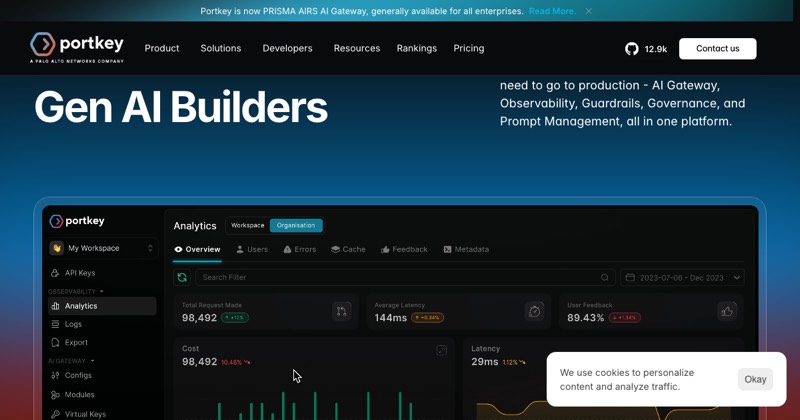Screen dimensions: 800x420
Task: Open Export in the sidebar
Action: tap(76, 342)
